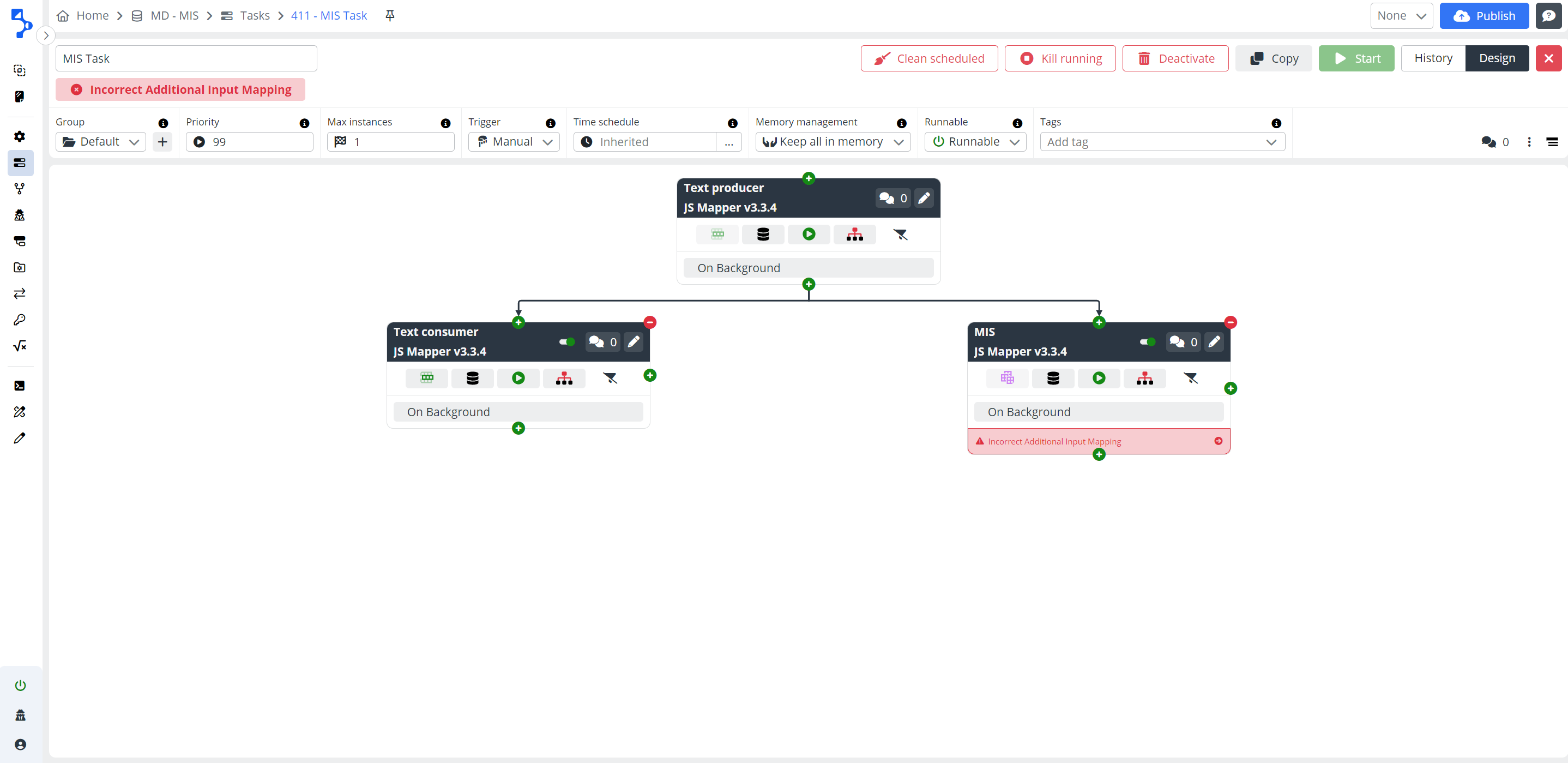Open the Runnable dropdown
The width and height of the screenshot is (1568, 763).
(x=975, y=142)
